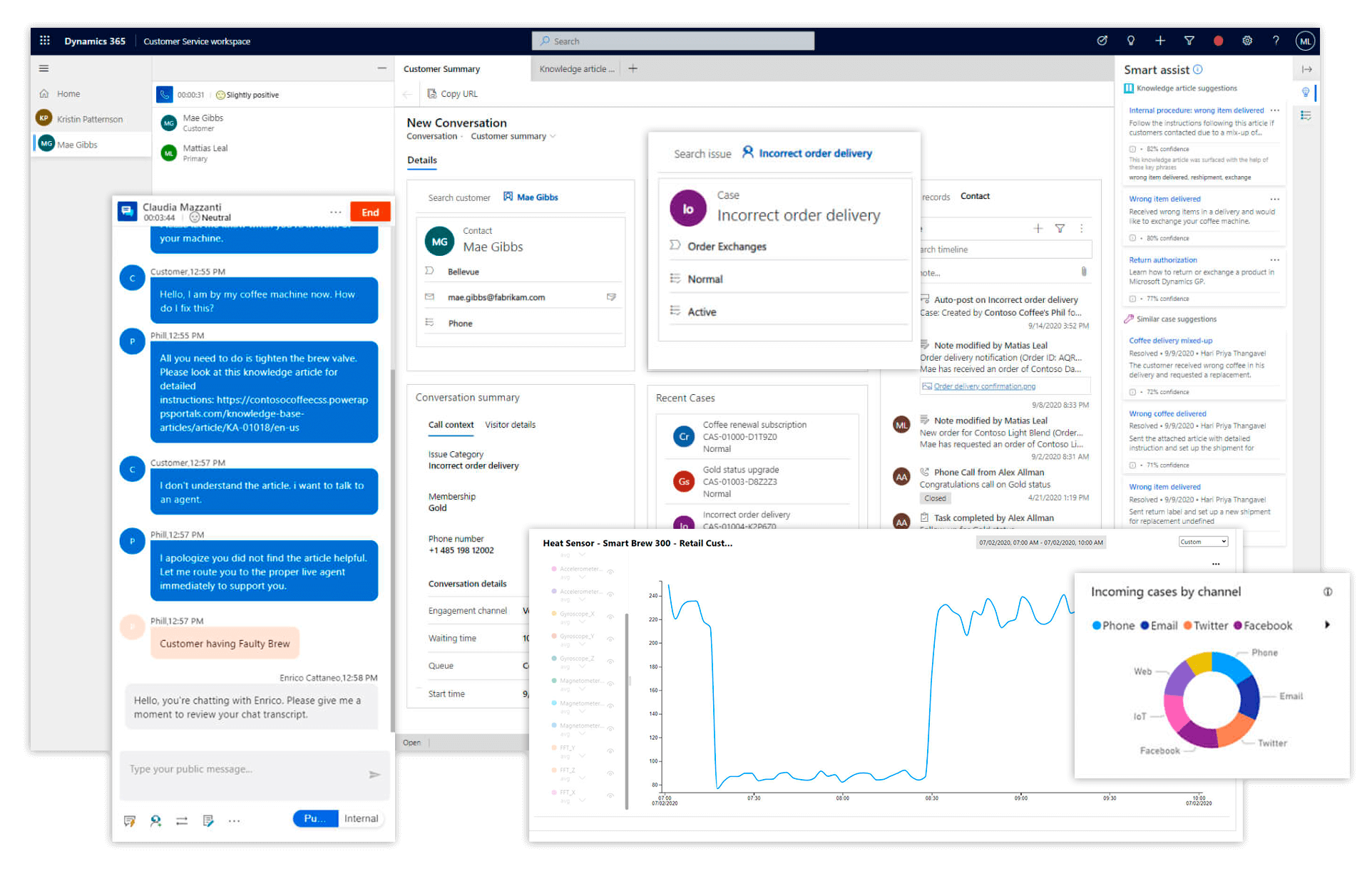Open the Settings gear in the top bar
The width and height of the screenshot is (1372, 871).
(1247, 41)
